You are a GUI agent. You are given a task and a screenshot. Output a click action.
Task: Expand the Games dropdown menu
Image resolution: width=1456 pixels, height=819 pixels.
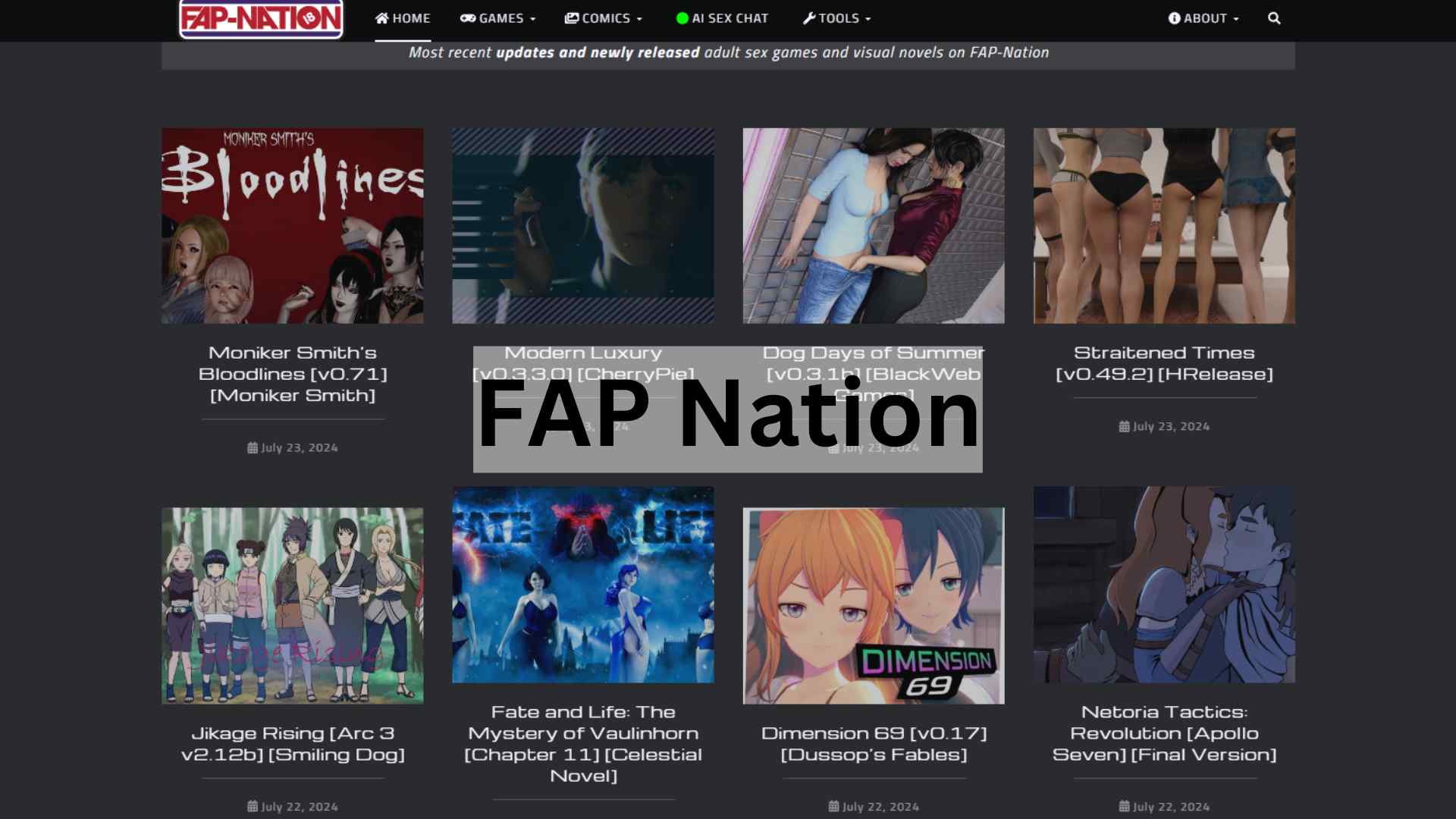click(x=497, y=18)
